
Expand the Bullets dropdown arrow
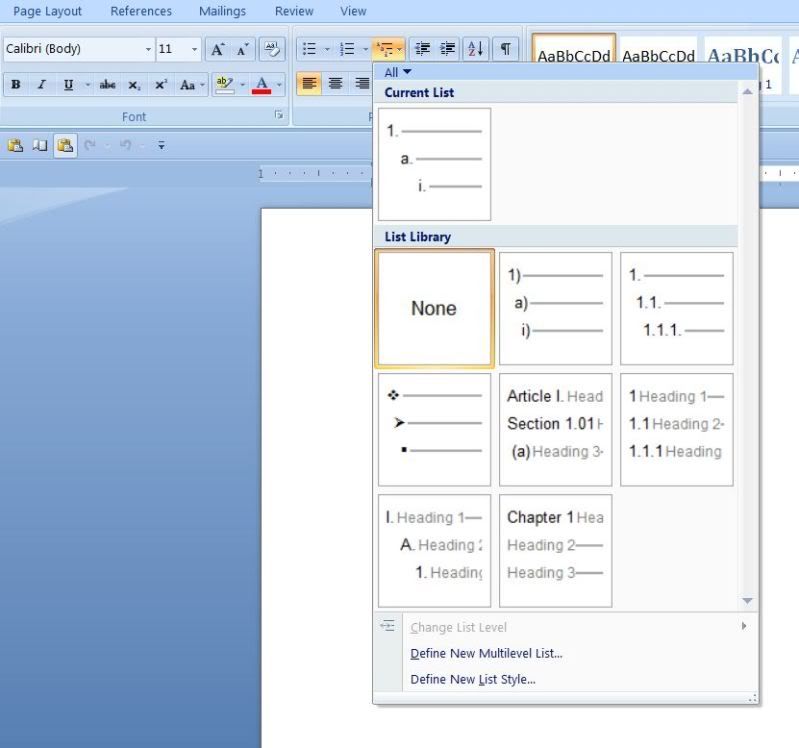click(327, 49)
